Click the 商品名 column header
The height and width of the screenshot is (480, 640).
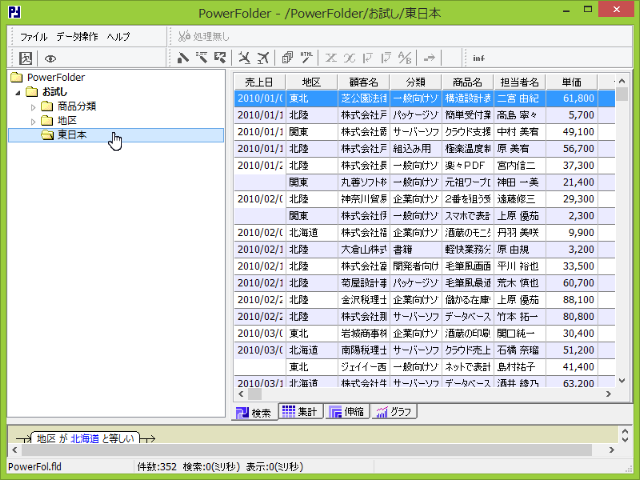click(467, 82)
